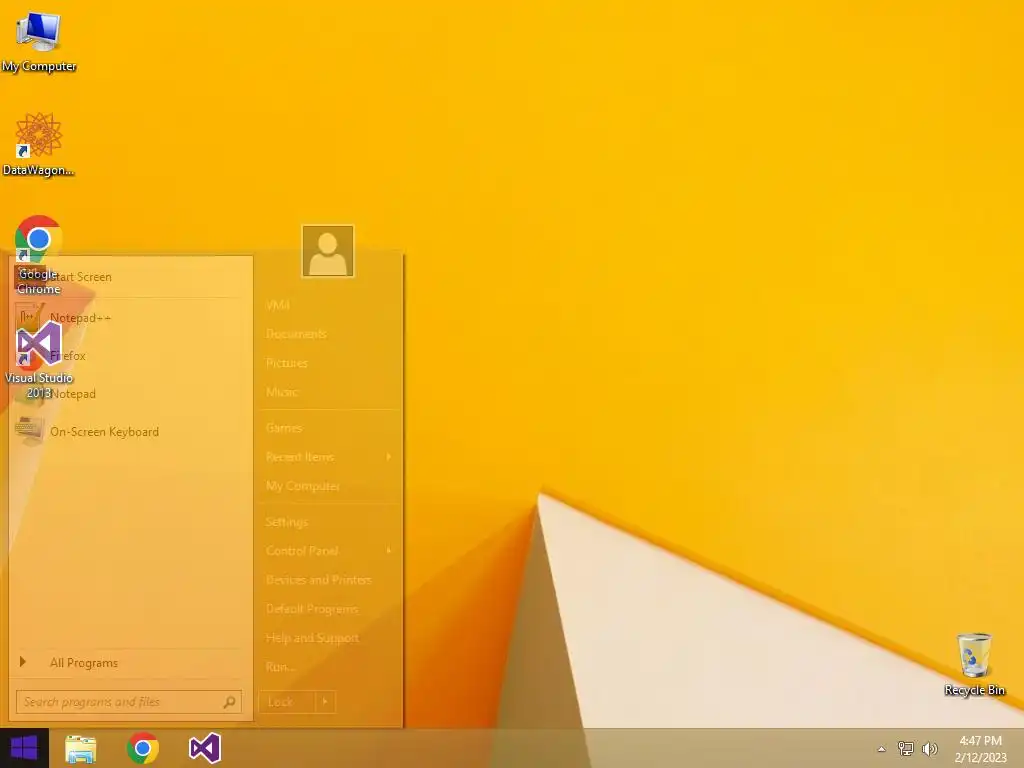
Task: Open Google Chrome desktop shortcut
Action: (x=39, y=255)
